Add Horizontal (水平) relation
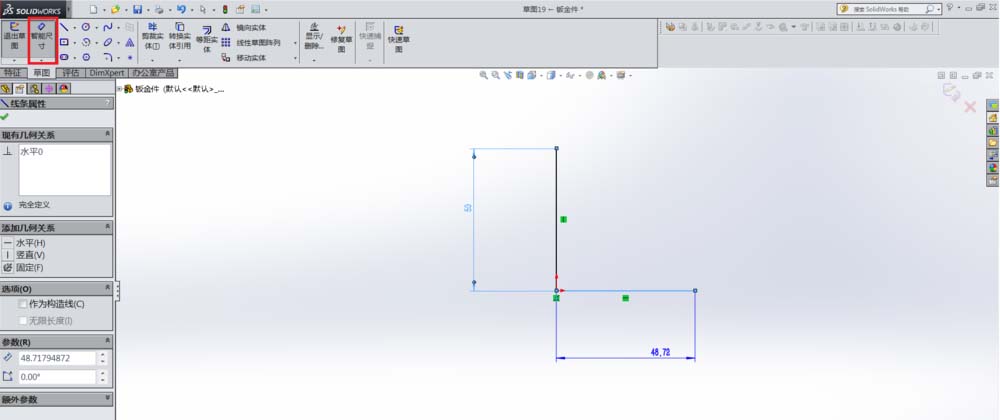Image resolution: width=1000 pixels, height=420 pixels. 24,243
